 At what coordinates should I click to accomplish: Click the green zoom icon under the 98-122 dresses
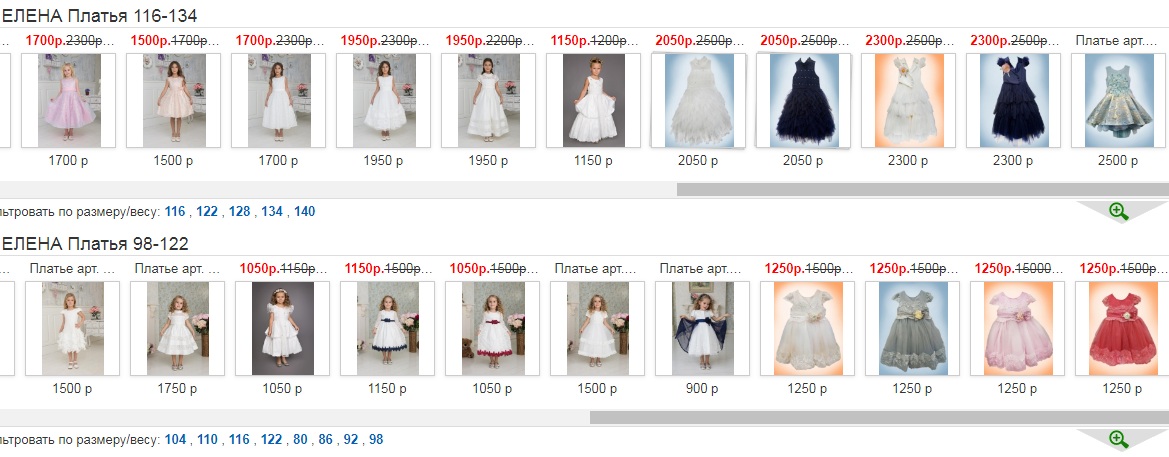tap(1118, 439)
